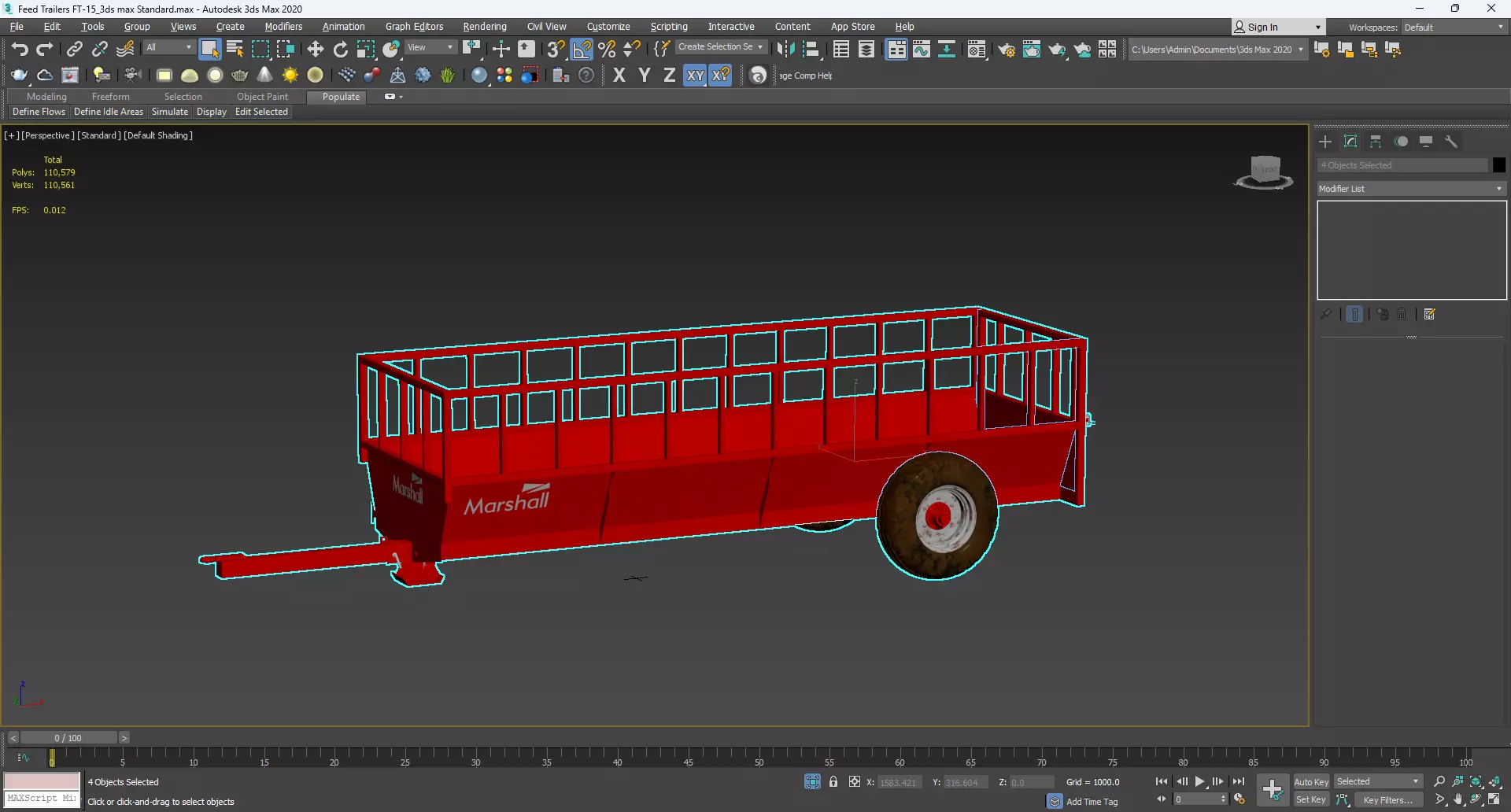Click the black object color swatch
Screen dimensions: 1511x812
1499,165
